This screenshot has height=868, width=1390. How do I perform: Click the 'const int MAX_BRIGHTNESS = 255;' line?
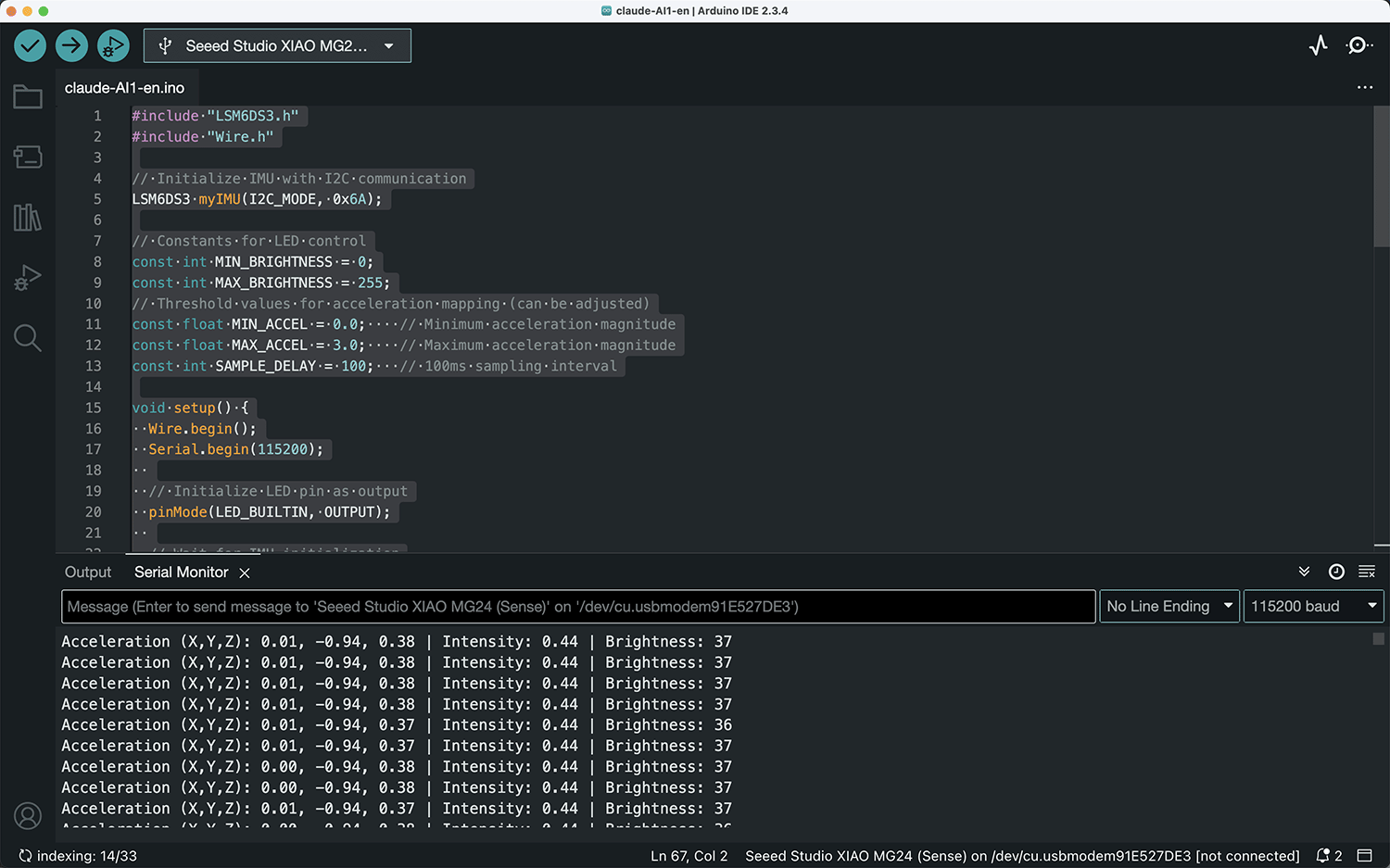pyautogui.click(x=261, y=283)
